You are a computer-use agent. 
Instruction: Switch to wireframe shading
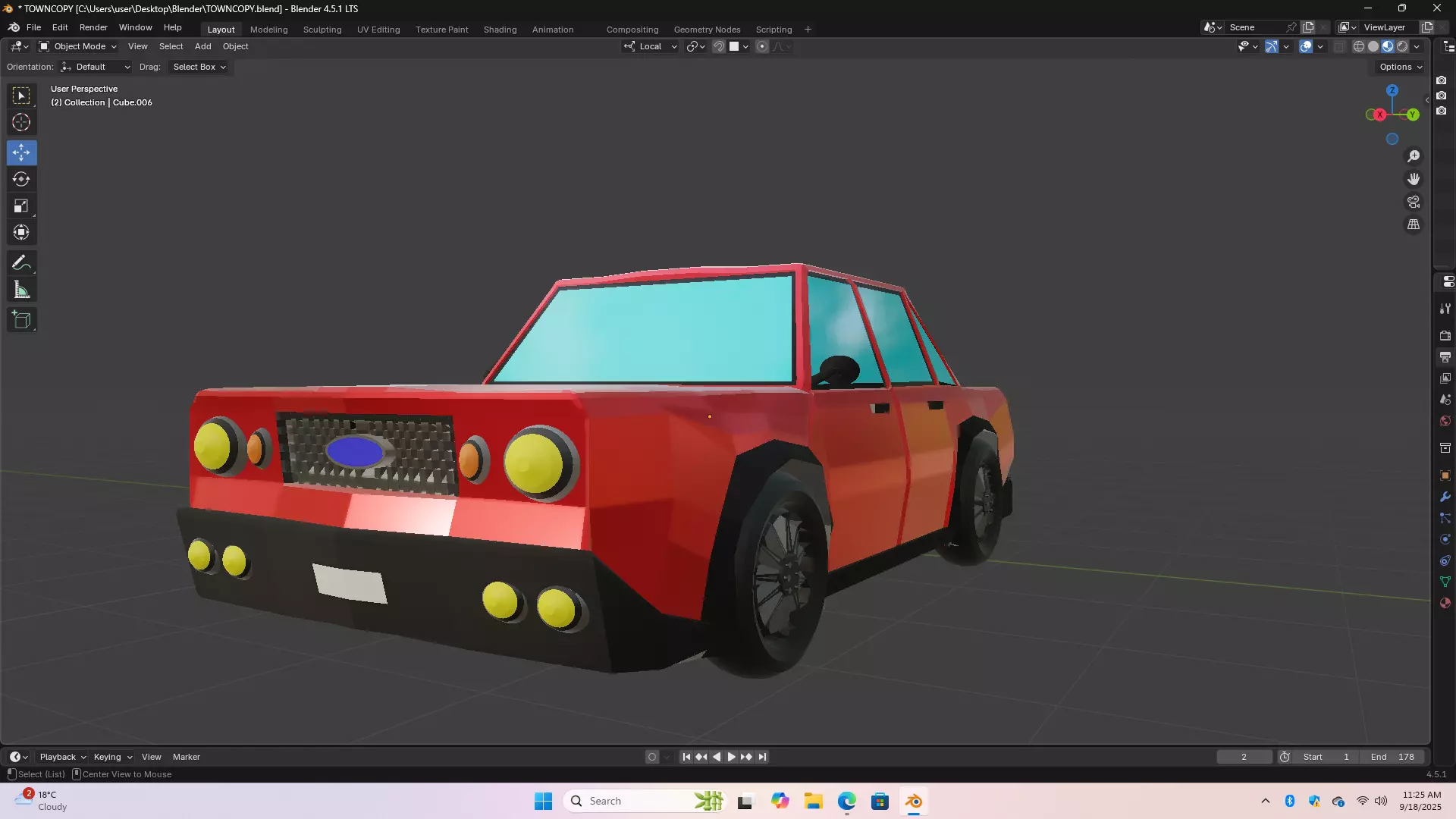(x=1359, y=46)
